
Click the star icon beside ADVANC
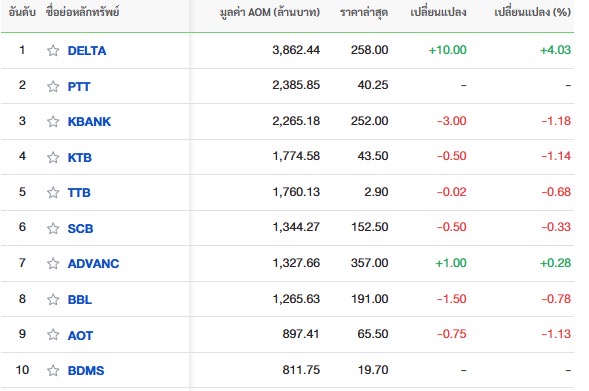point(53,263)
